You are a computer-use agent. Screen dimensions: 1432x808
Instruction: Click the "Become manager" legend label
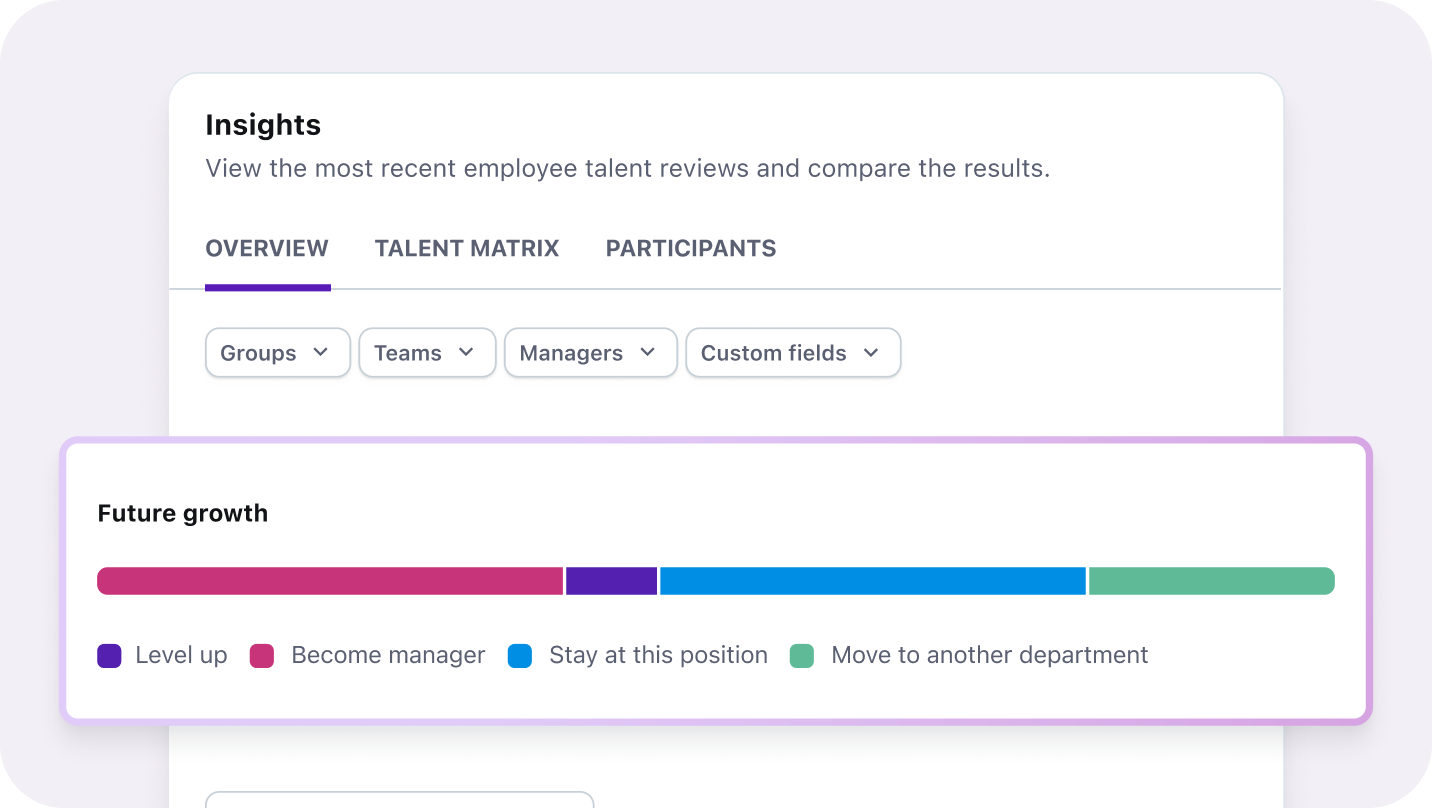click(388, 655)
